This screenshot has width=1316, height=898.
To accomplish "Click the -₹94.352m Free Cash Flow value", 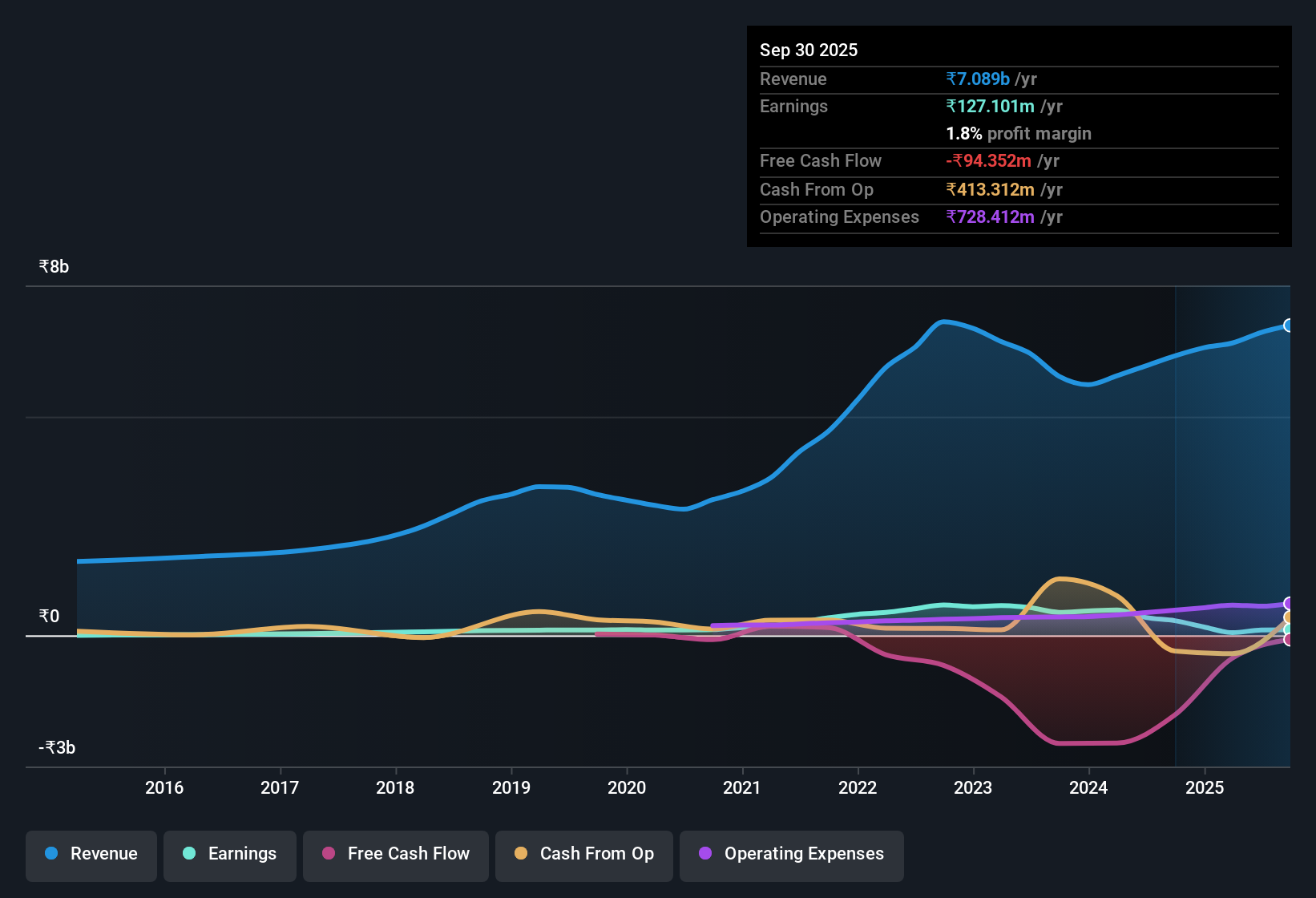I will tap(989, 160).
